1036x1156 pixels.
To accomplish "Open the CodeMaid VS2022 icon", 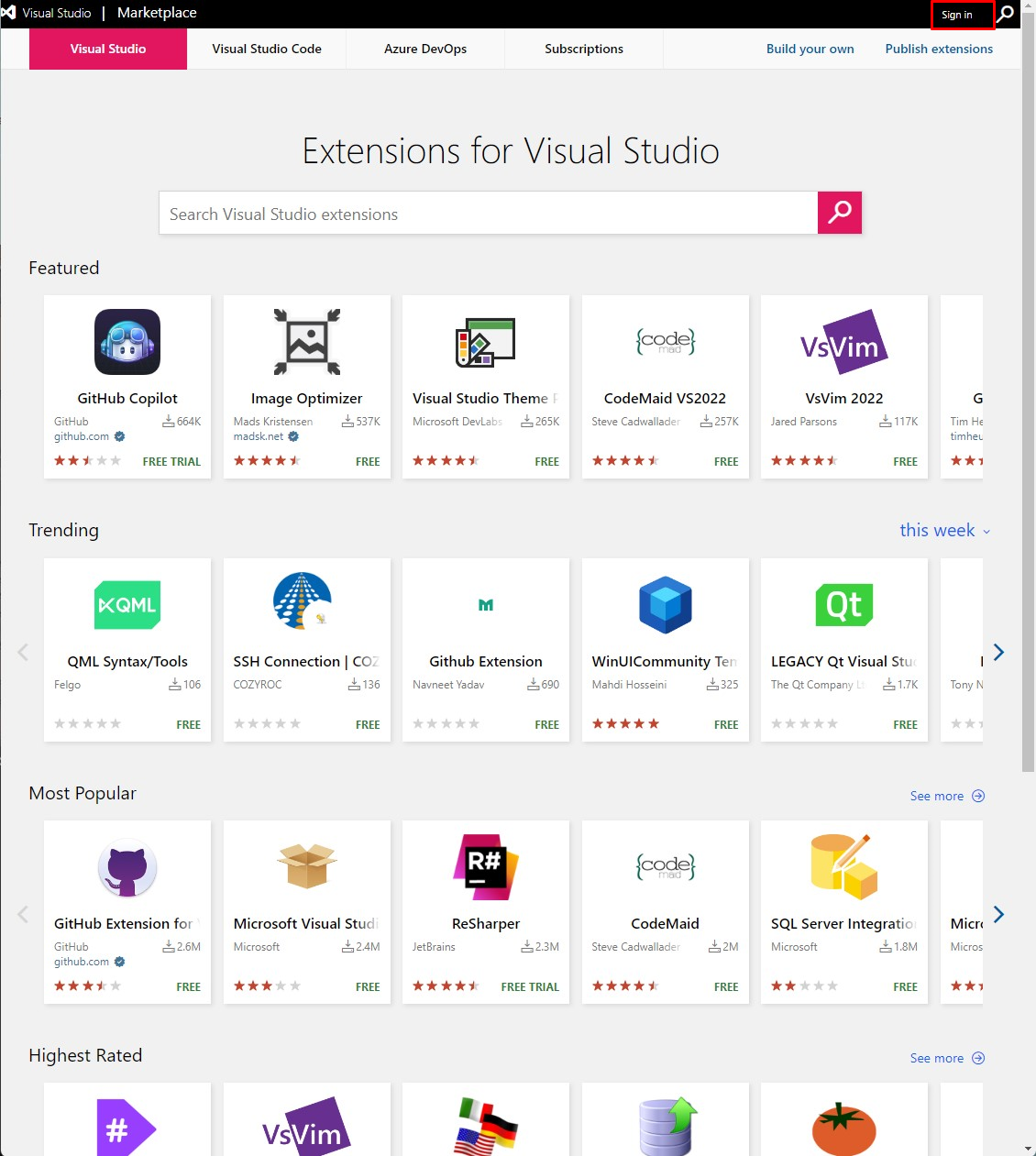I will pos(666,342).
